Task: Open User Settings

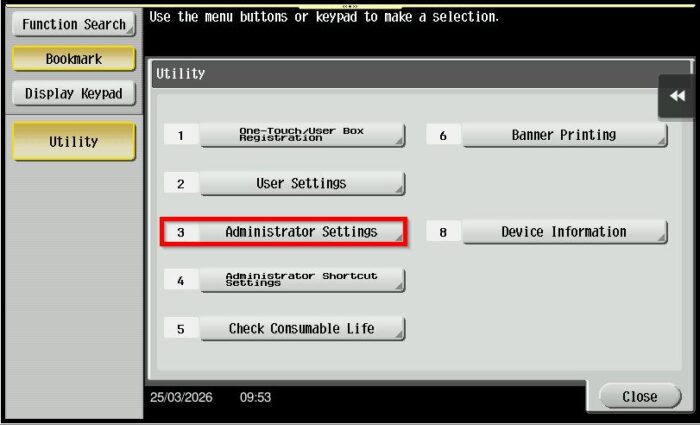Action: [302, 184]
